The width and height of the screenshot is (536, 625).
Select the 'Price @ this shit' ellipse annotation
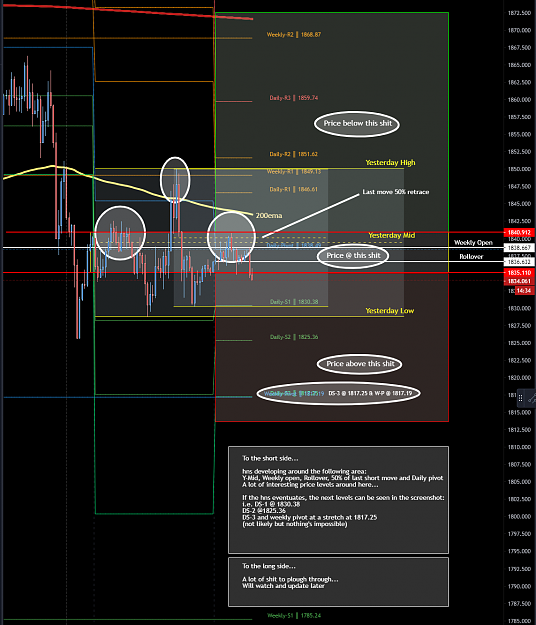point(353,256)
